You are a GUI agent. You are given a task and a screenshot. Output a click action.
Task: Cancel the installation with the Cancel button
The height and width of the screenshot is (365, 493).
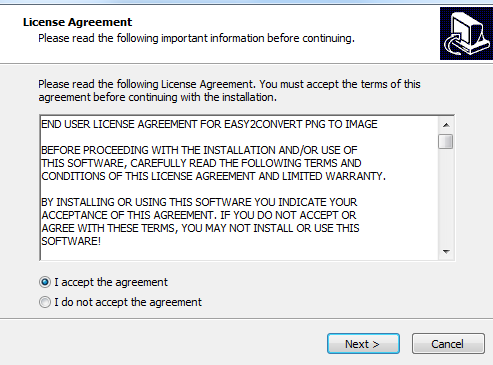click(448, 344)
